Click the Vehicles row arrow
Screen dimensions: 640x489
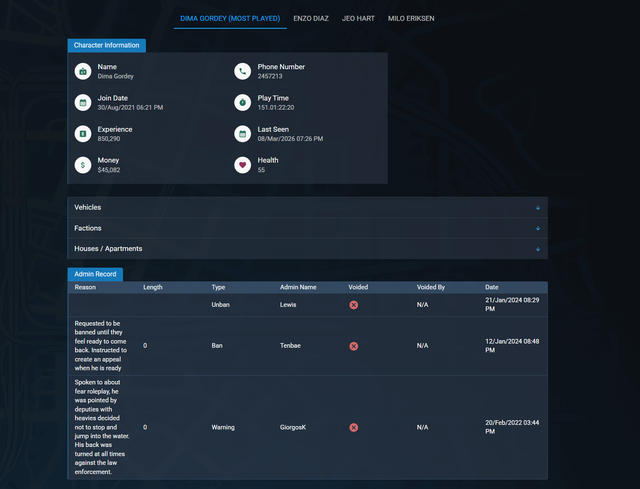[538, 208]
